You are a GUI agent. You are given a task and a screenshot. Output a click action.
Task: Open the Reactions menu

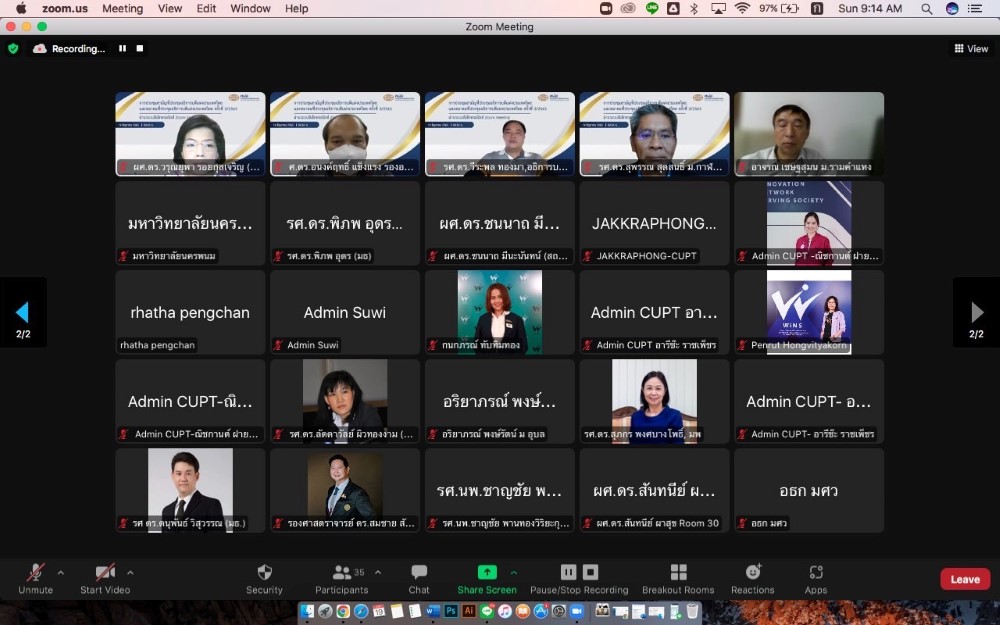click(752, 573)
